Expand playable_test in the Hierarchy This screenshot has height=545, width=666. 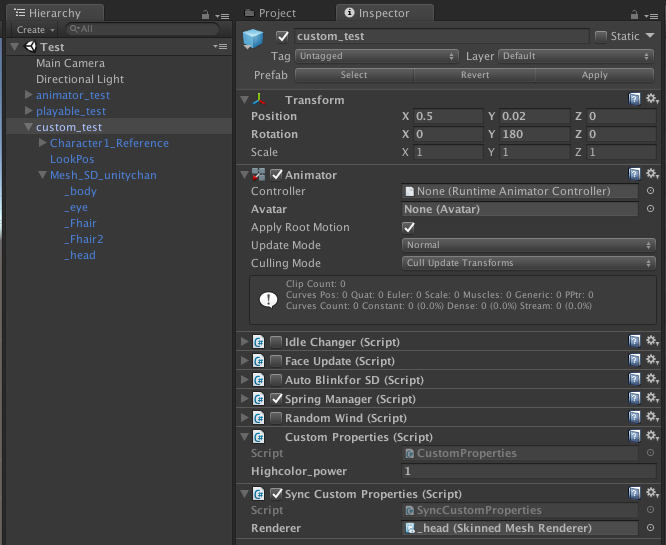tap(28, 110)
